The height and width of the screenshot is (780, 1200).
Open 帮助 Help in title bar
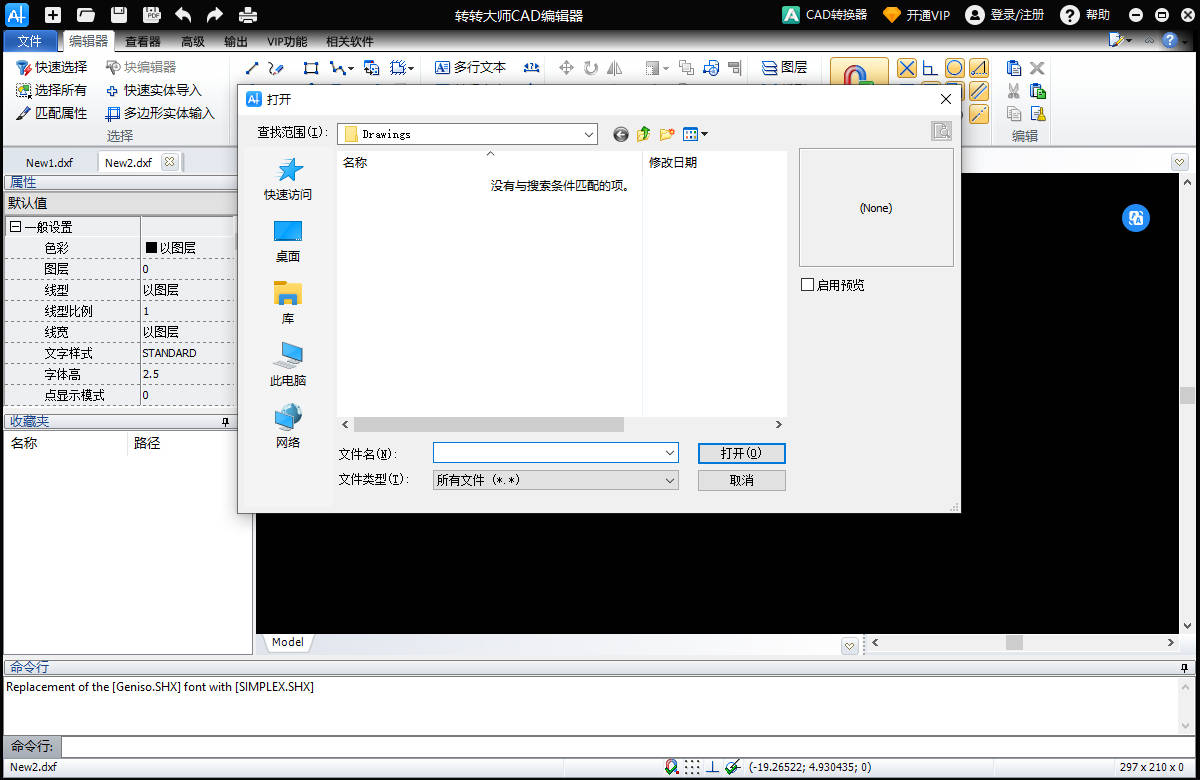[x=1085, y=15]
